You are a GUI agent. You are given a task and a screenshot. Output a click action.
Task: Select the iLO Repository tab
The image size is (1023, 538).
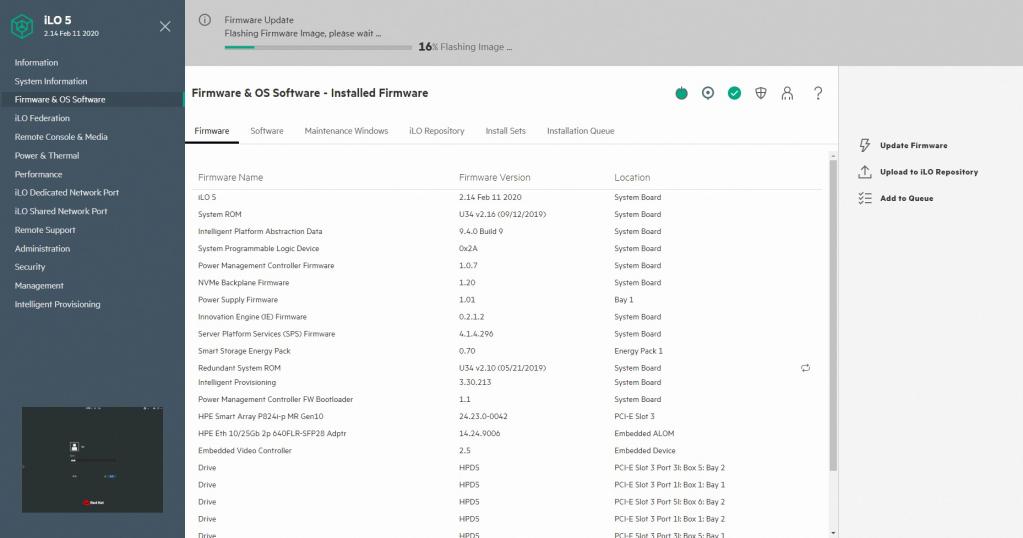click(436, 131)
